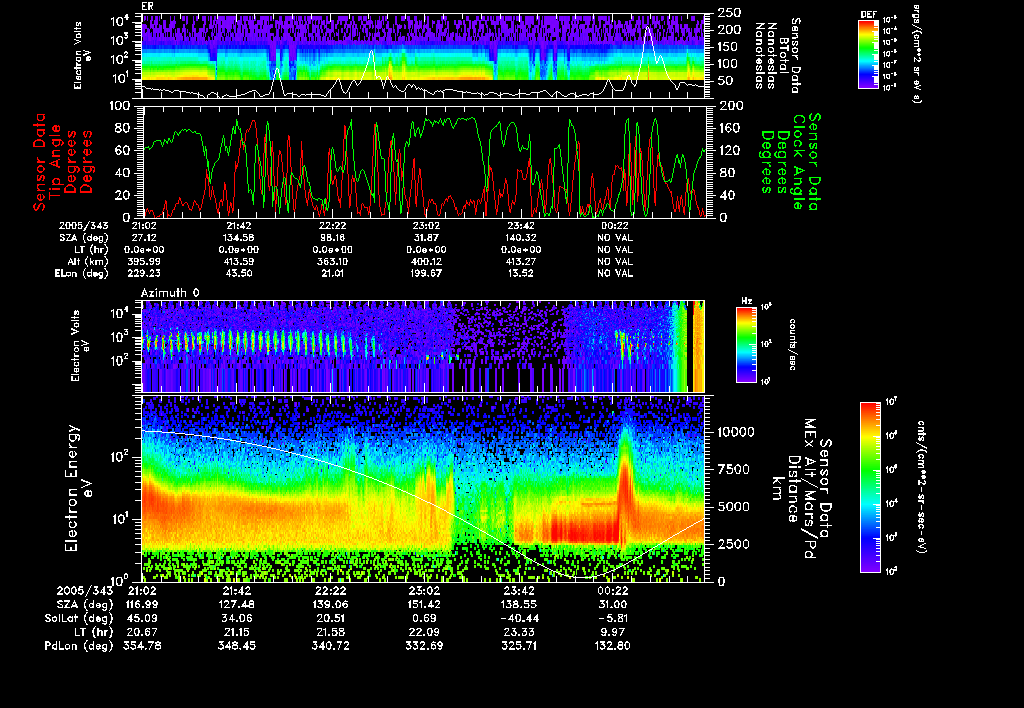
Task: Click the DEF color bar legend
Action: point(868,54)
